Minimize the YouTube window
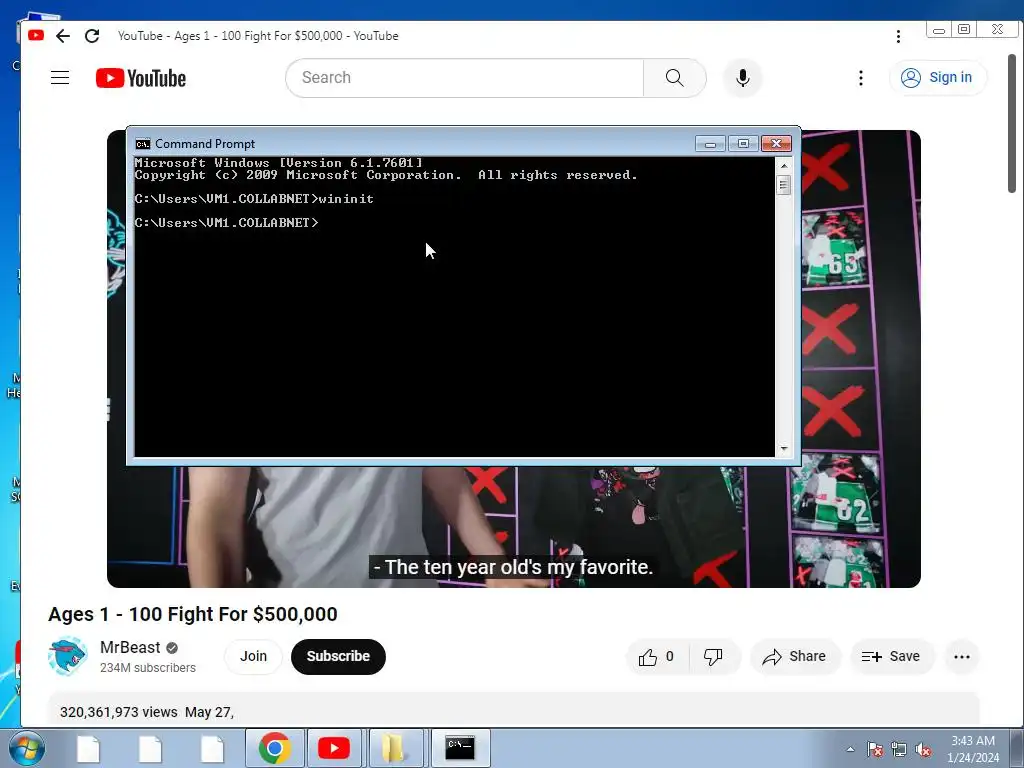The width and height of the screenshot is (1024, 768). [938, 29]
